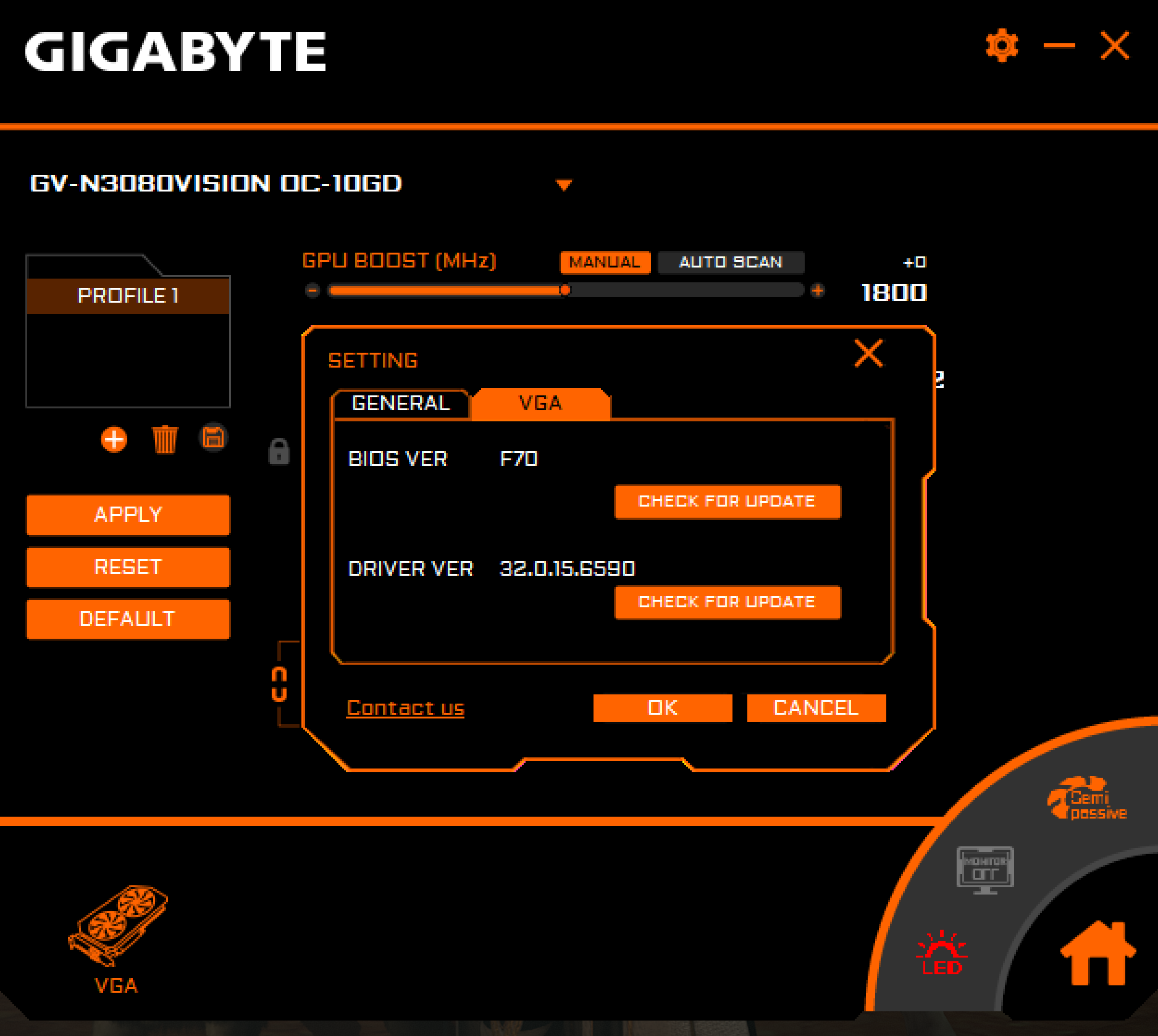Click the RESET button
Screen dimensions: 1158x1036
coord(128,567)
